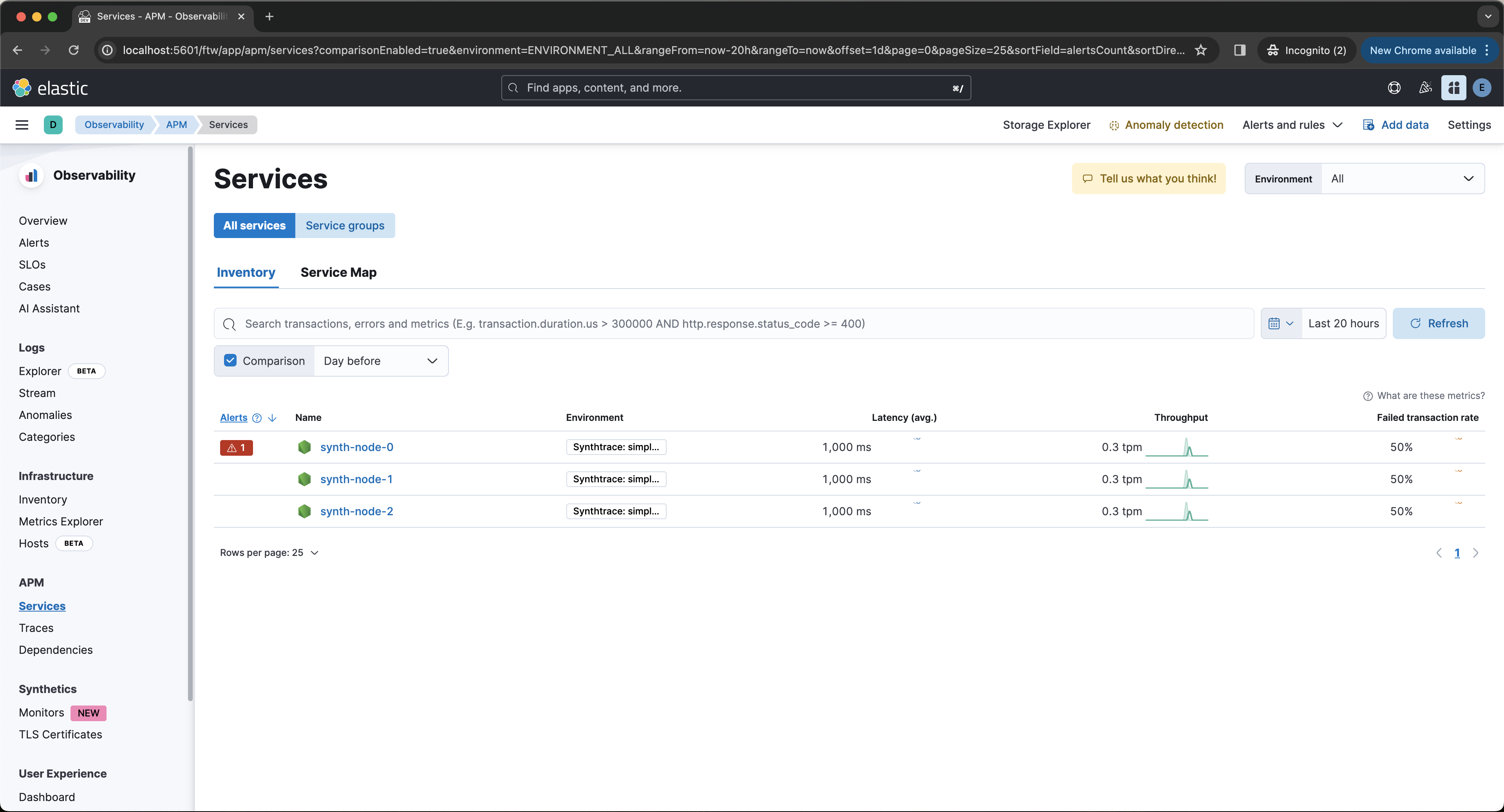Viewport: 1504px width, 812px height.
Task: Open the AI Assistant header icon
Action: (1454, 88)
